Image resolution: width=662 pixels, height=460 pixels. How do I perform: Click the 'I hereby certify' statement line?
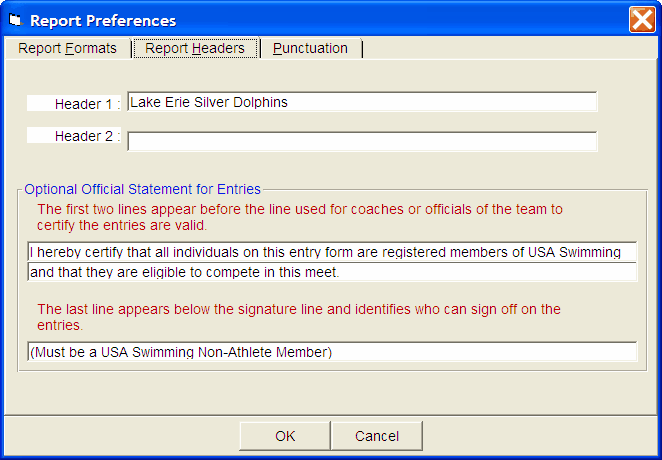coord(331,252)
